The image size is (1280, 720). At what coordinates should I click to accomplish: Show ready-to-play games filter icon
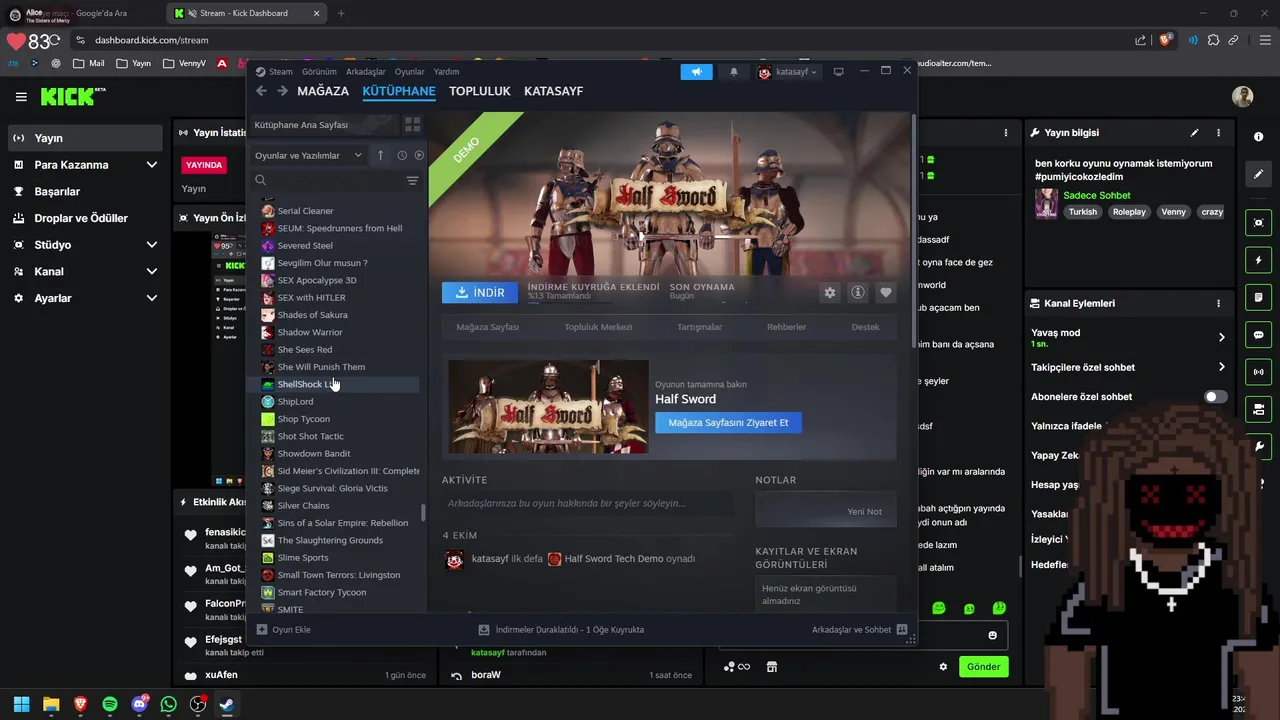(419, 155)
